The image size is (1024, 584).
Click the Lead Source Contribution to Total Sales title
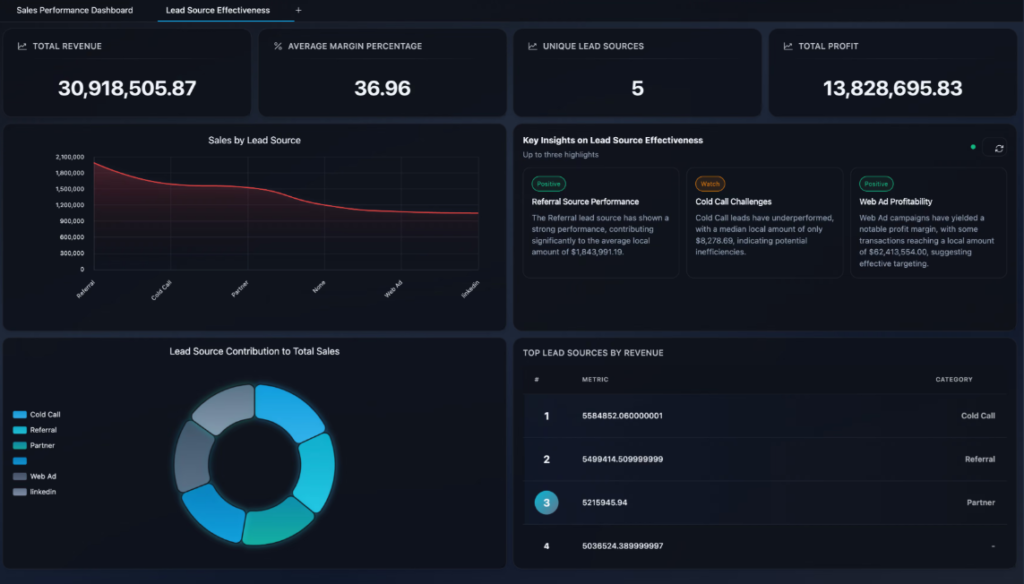click(254, 351)
